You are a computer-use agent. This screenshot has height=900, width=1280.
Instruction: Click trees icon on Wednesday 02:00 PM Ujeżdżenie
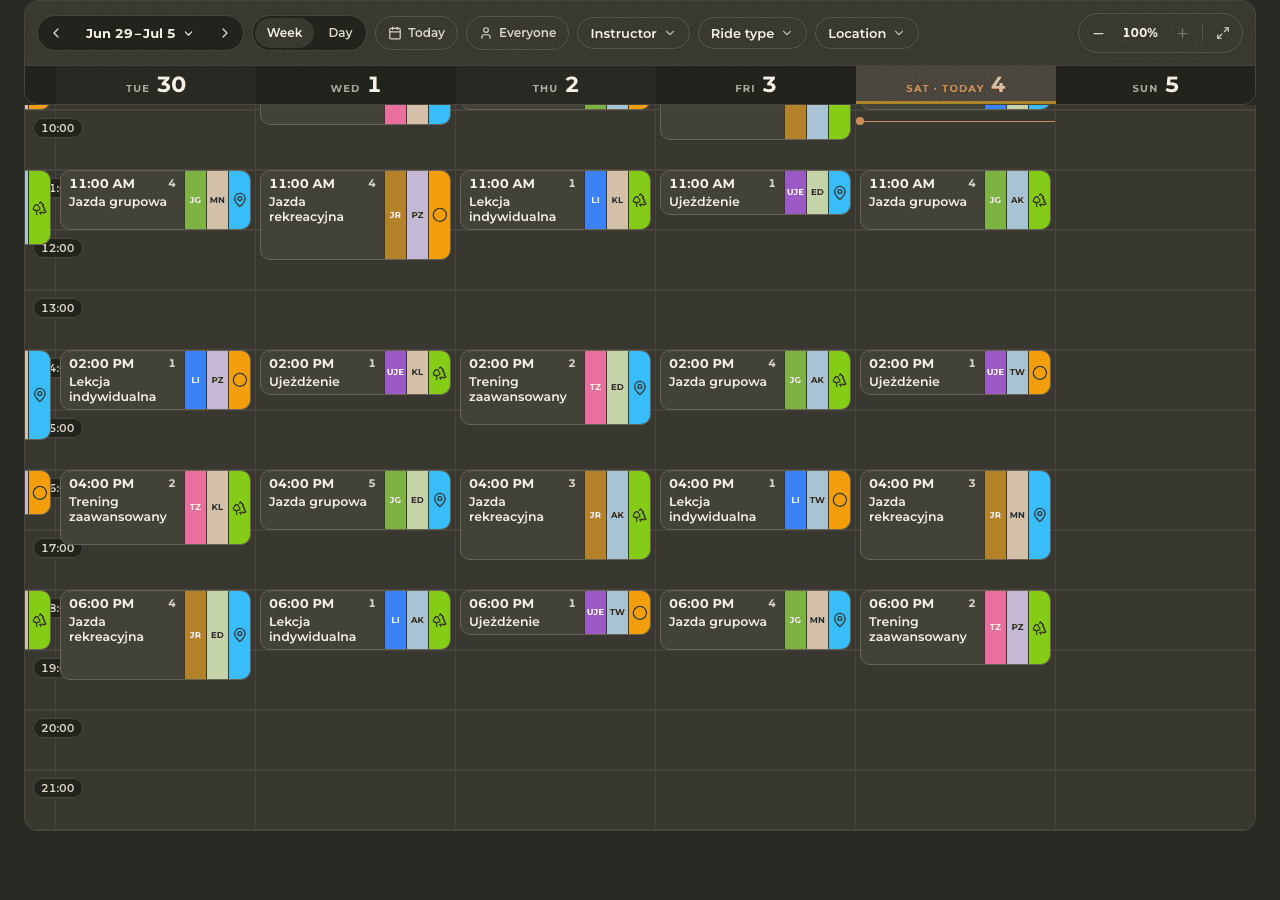(440, 372)
